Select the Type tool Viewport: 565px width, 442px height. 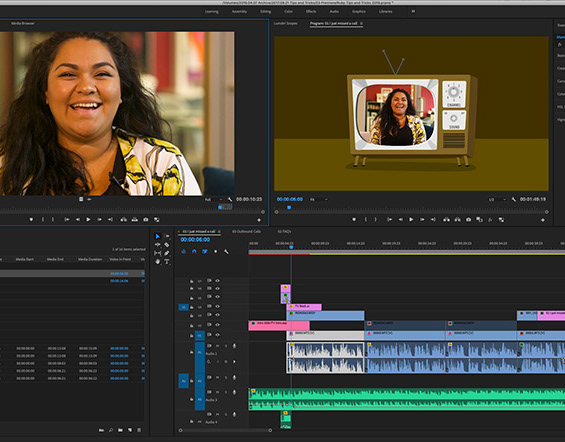point(167,262)
